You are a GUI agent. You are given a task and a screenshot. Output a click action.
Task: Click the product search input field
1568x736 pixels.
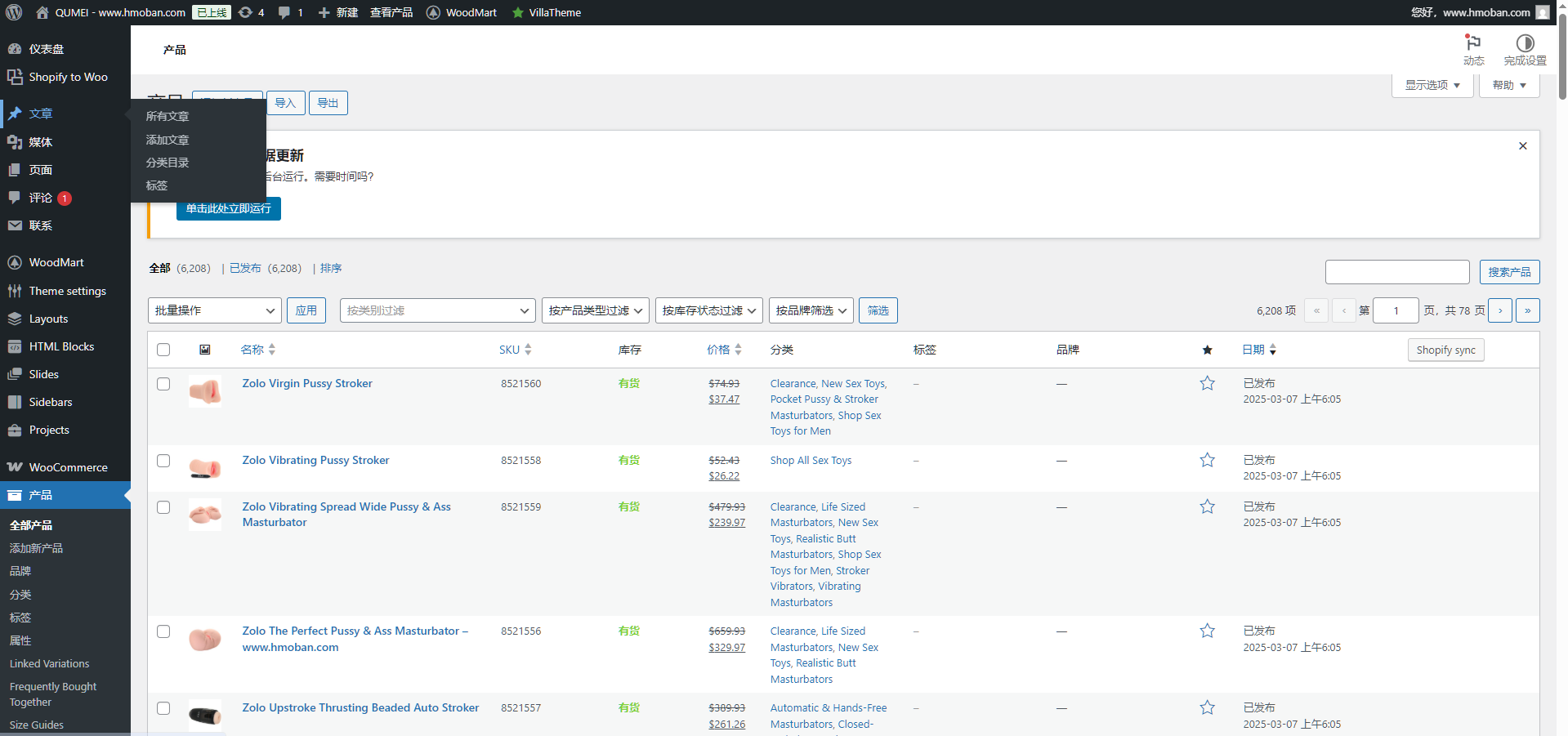(1396, 272)
